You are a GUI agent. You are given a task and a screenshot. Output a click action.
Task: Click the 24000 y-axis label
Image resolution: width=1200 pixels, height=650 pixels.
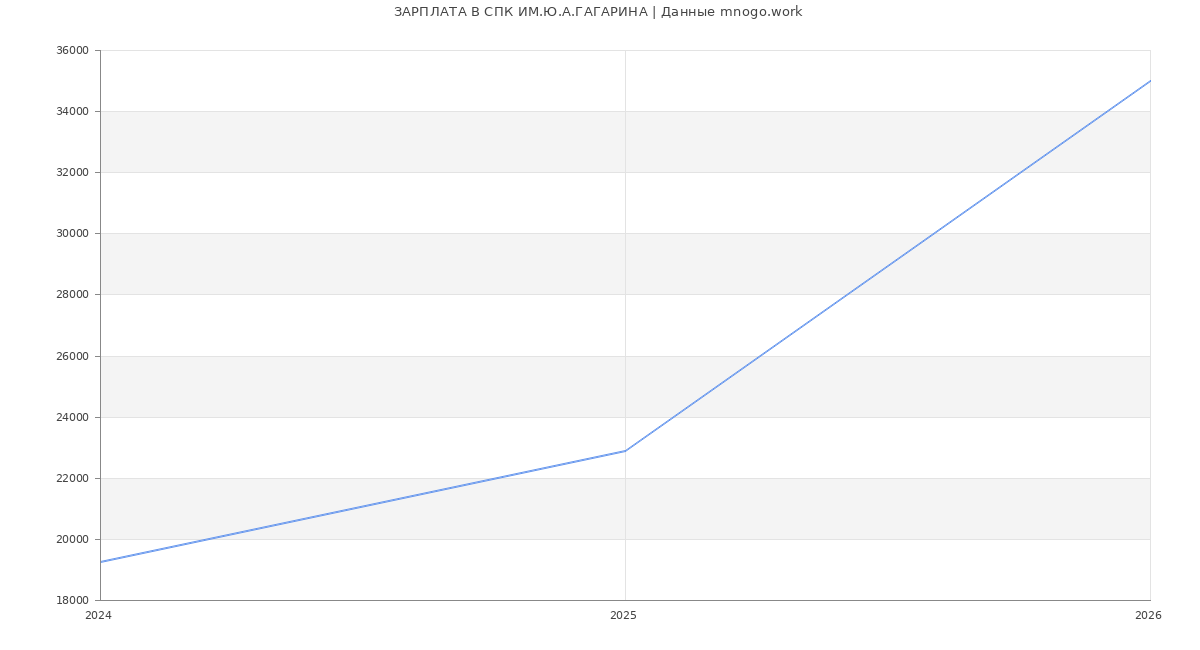tap(72, 418)
